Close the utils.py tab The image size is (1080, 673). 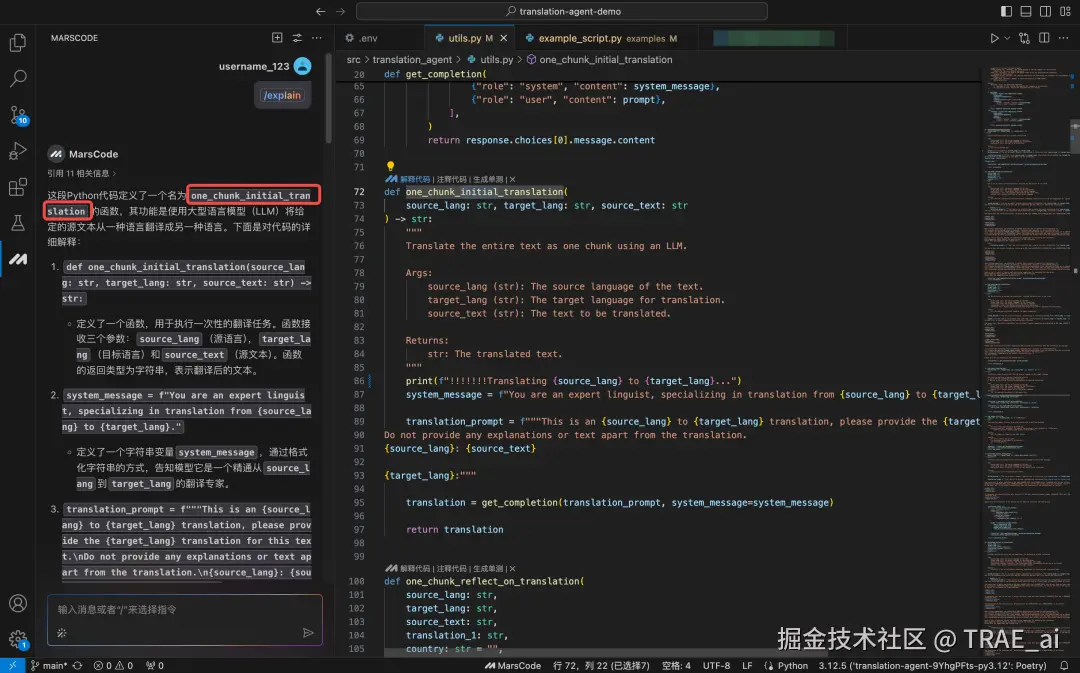click(503, 39)
